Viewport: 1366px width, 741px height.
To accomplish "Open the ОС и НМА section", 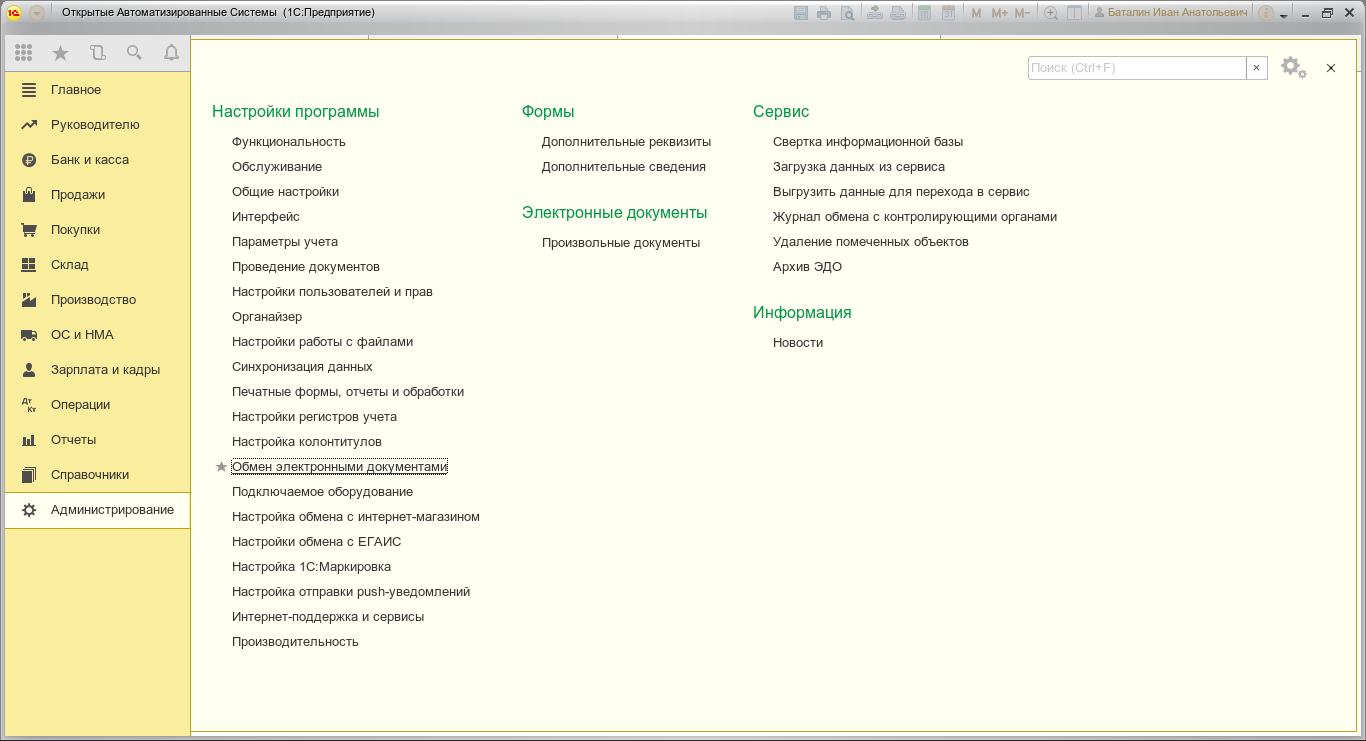I will tap(97, 335).
